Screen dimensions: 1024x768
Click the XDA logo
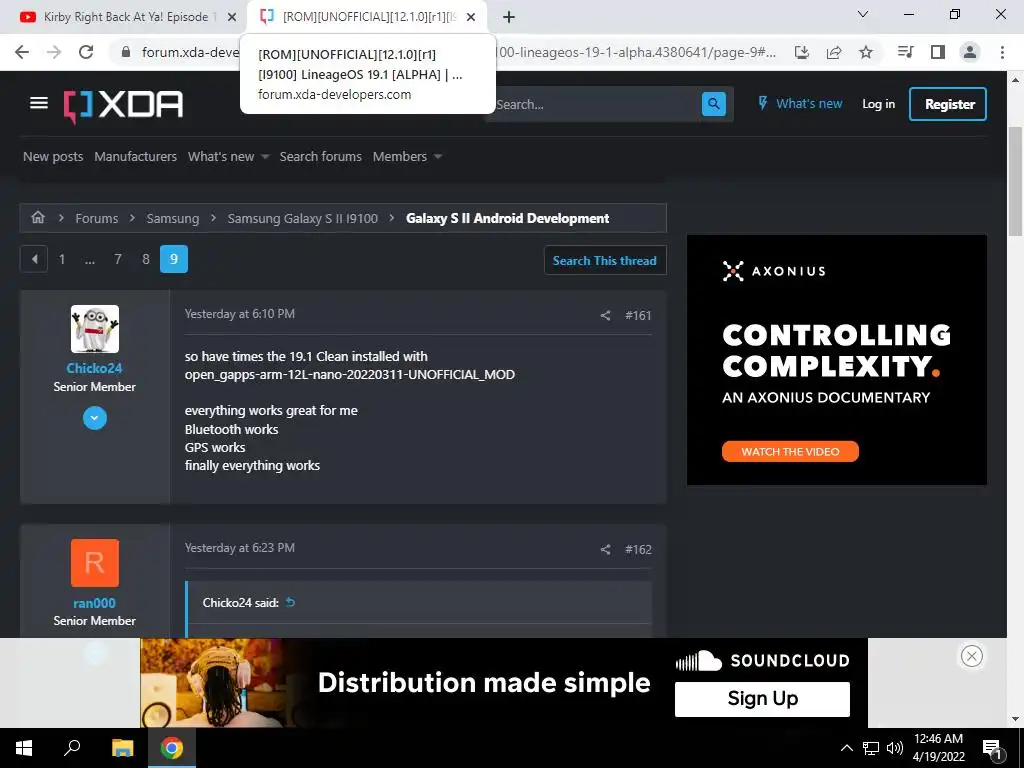tap(123, 105)
